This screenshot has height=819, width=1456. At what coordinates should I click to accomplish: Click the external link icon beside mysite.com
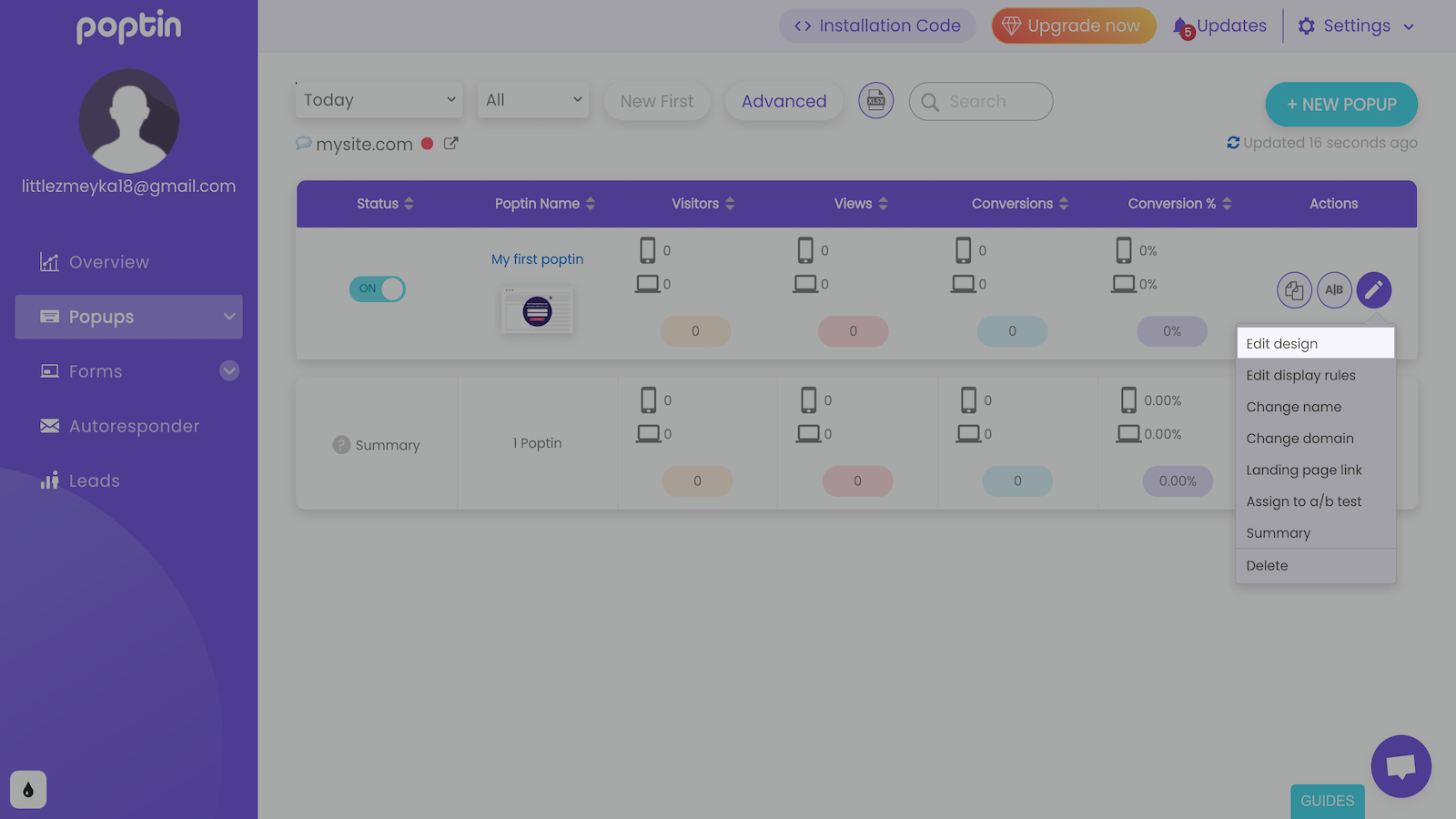450,144
